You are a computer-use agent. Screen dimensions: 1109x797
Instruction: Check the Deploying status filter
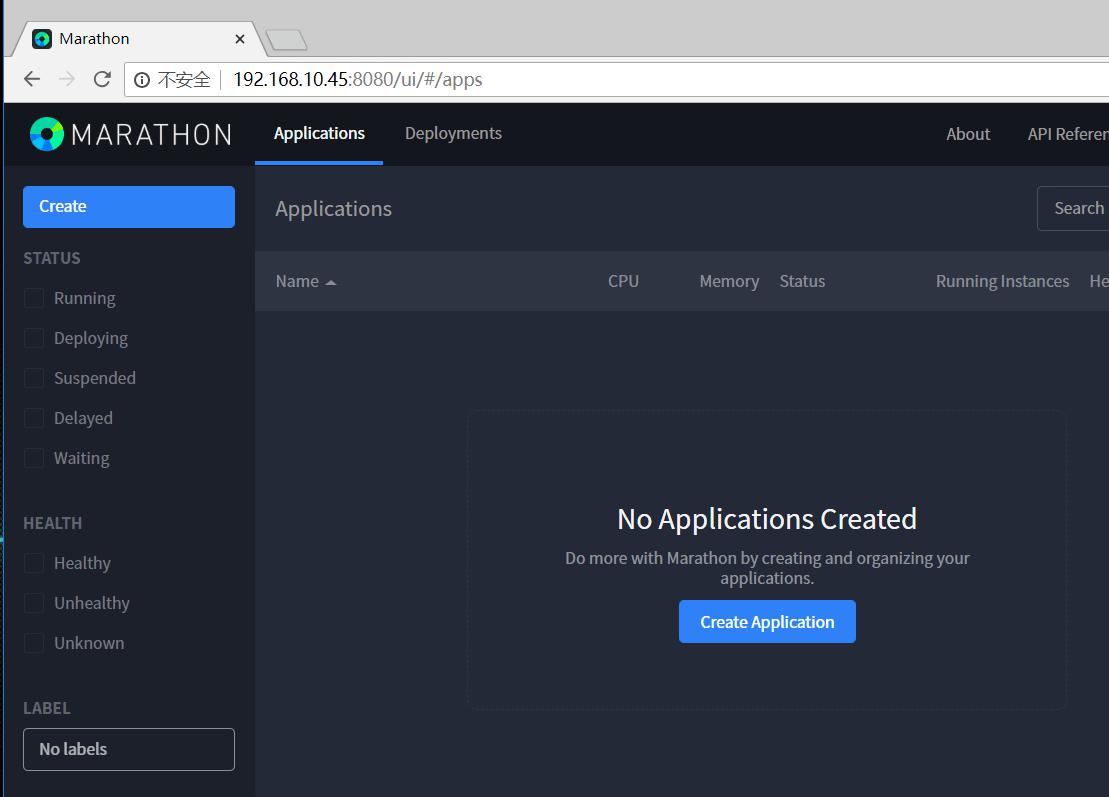(34, 338)
